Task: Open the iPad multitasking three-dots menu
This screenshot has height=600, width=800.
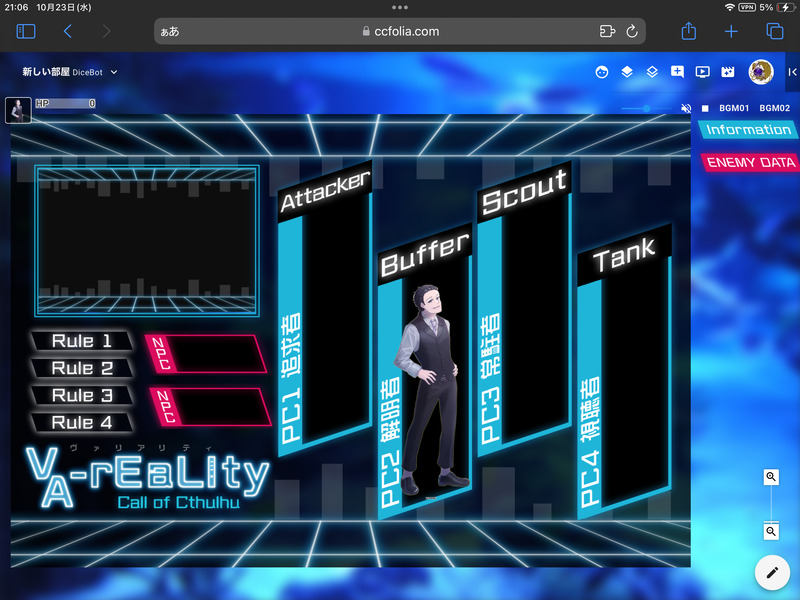Action: click(x=400, y=7)
